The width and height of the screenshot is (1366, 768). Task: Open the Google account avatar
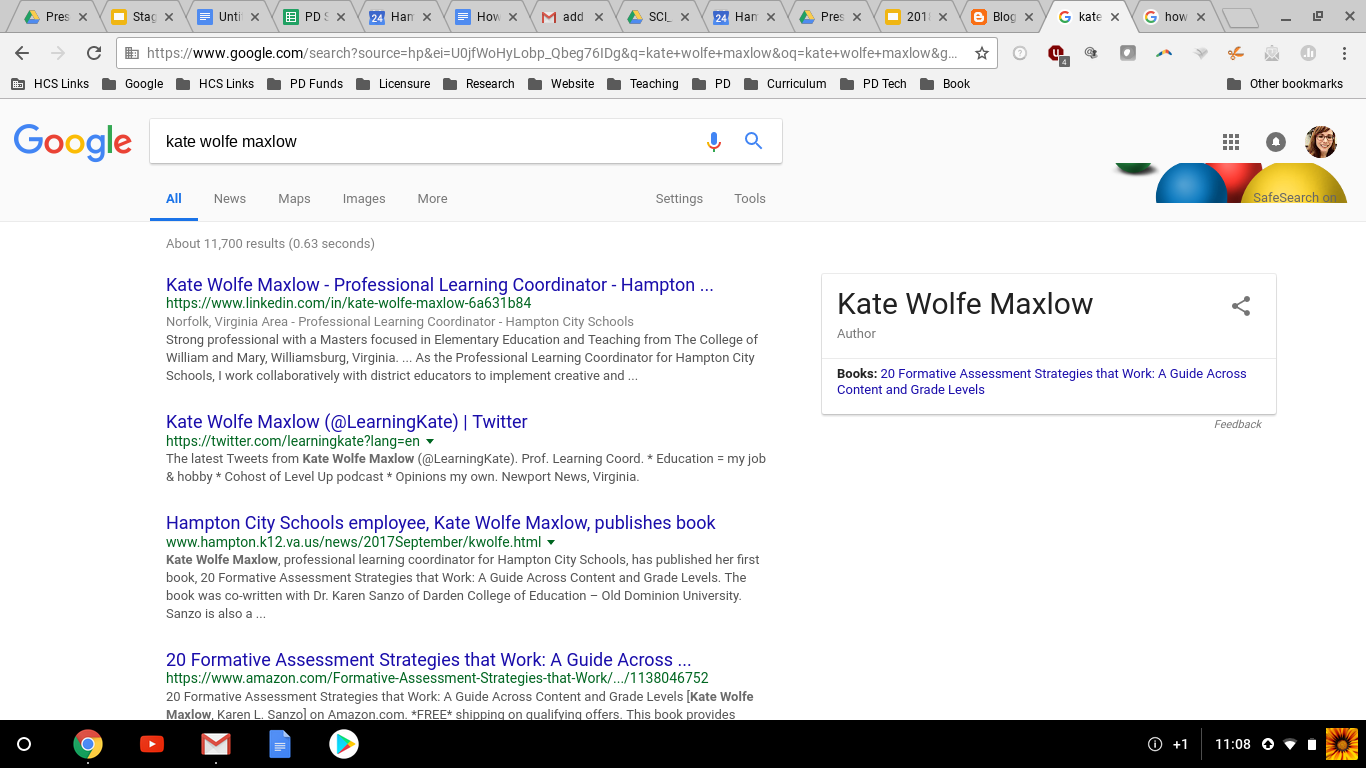[x=1321, y=142]
